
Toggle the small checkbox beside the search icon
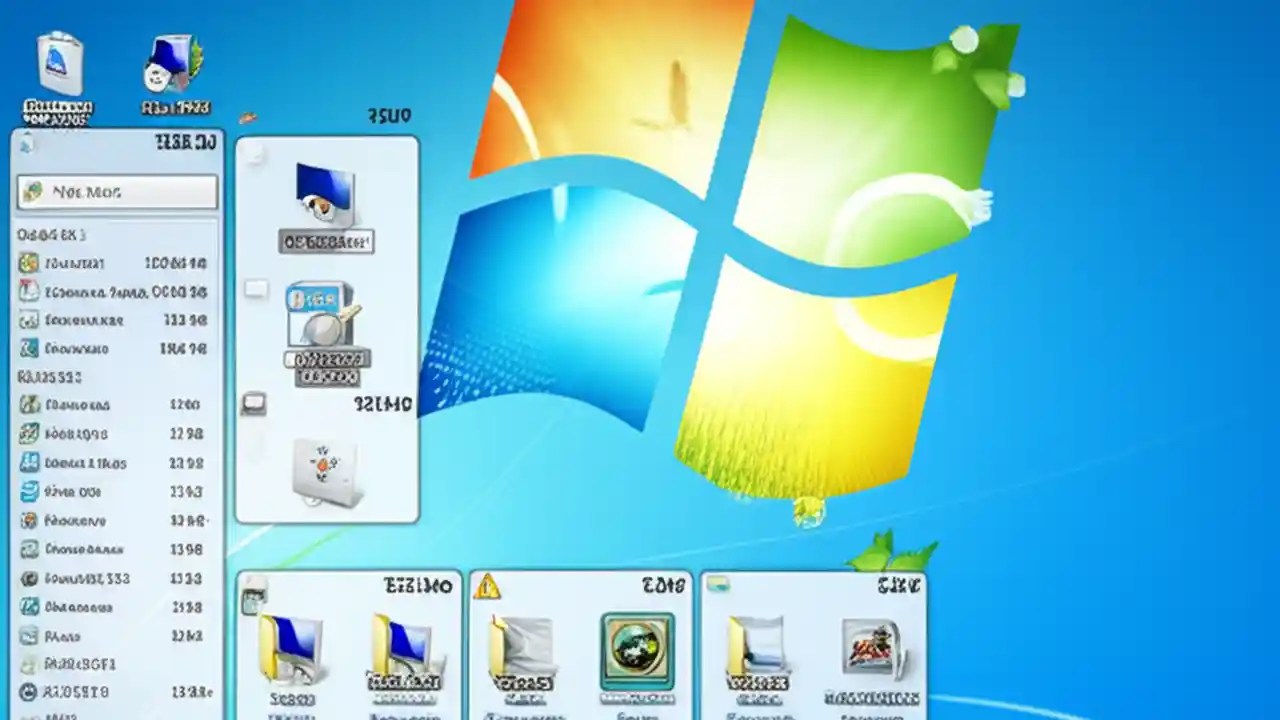(257, 289)
